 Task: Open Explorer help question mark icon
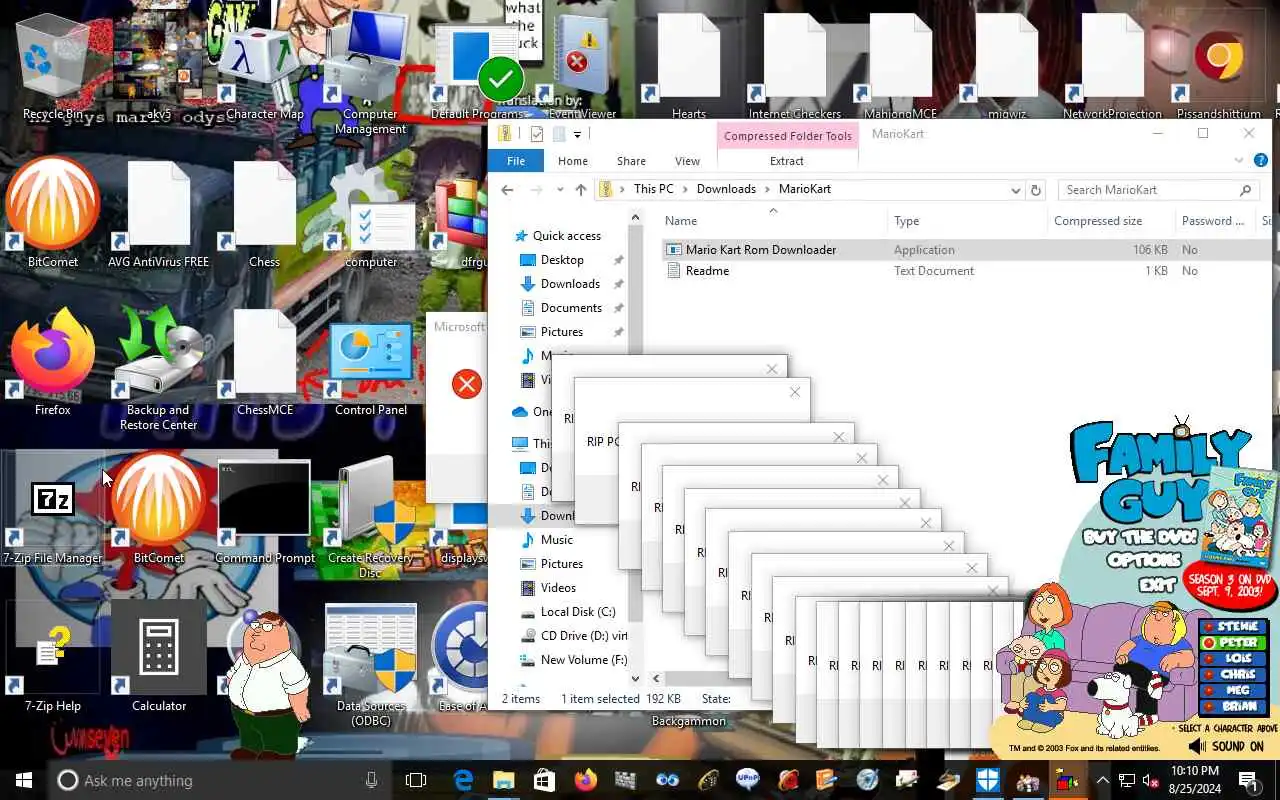point(1260,160)
